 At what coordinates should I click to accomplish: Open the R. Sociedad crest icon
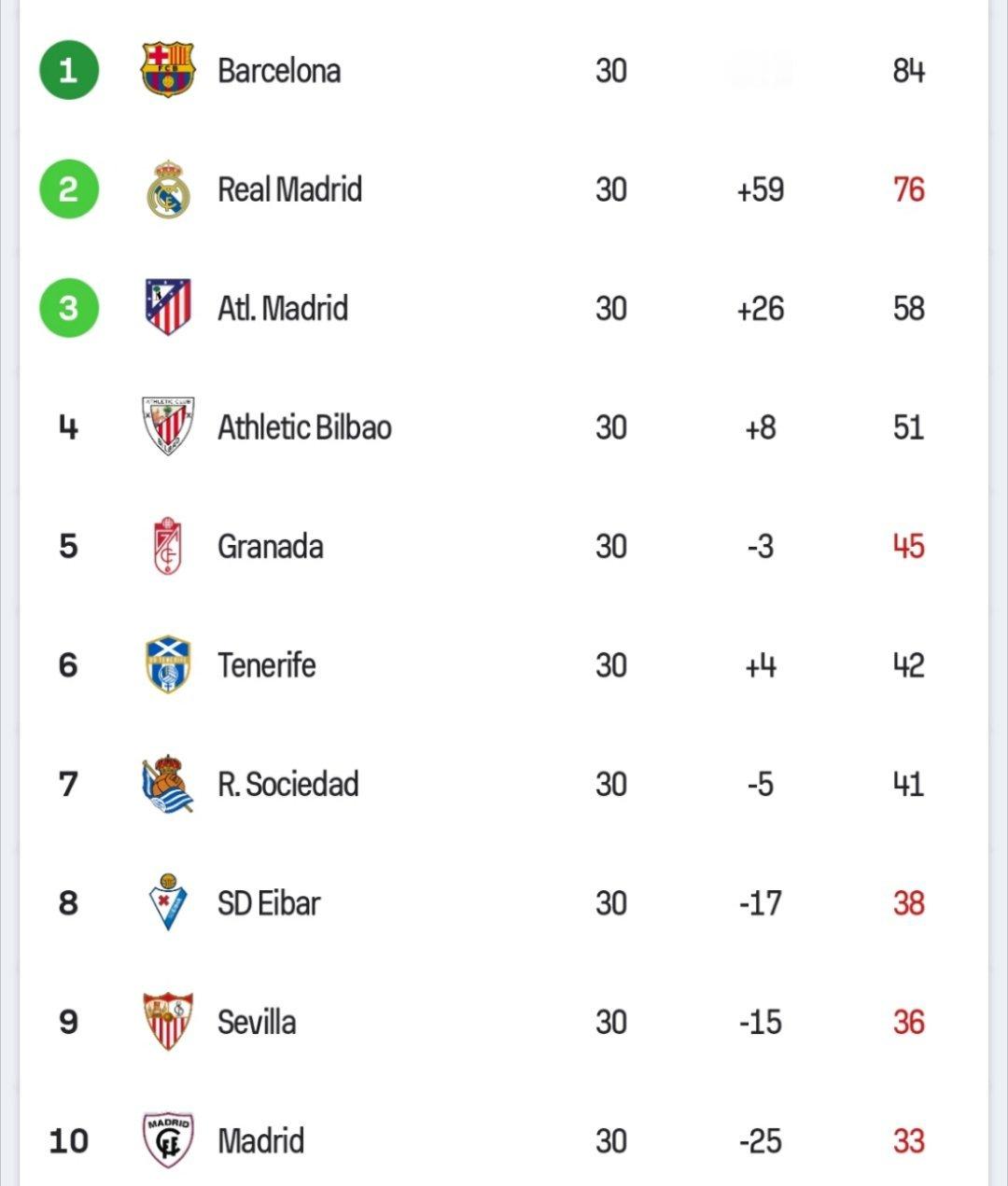point(168,784)
